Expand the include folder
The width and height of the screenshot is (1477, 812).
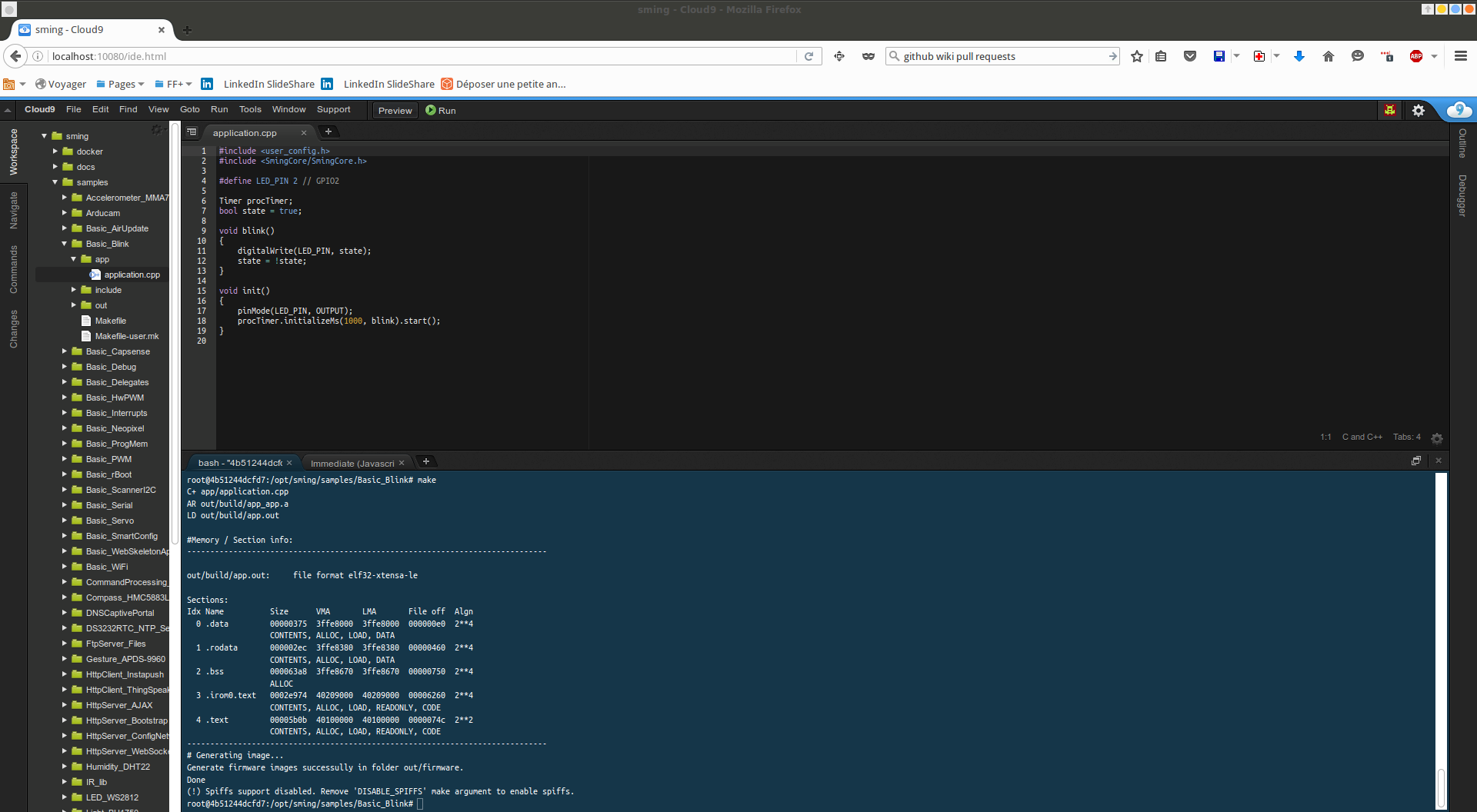tap(74, 290)
